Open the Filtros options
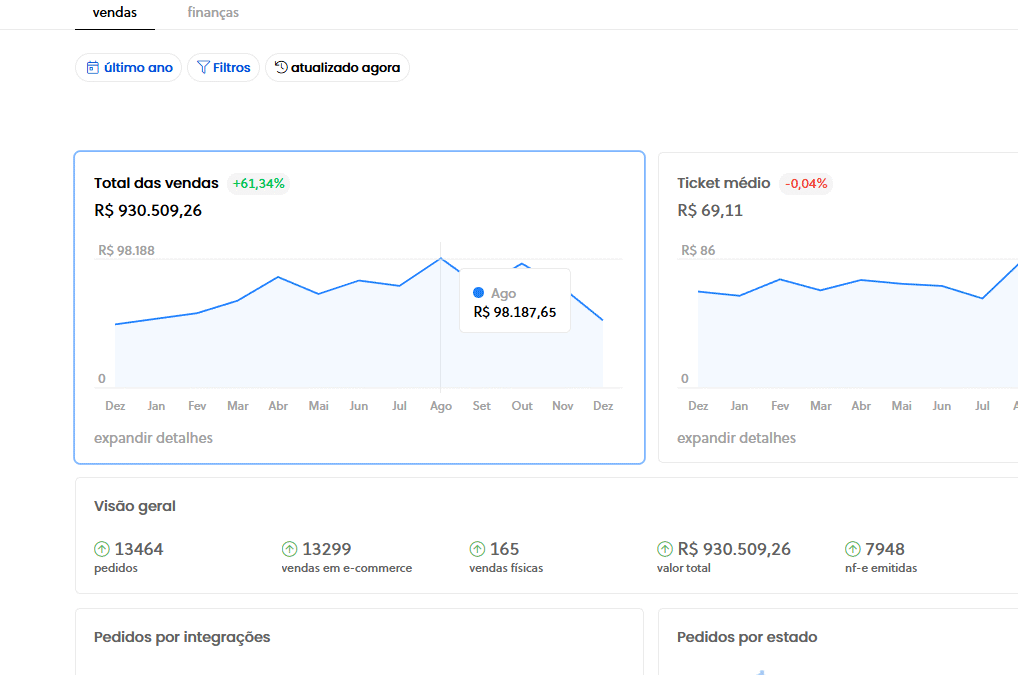The width and height of the screenshot is (1018, 675). point(223,68)
